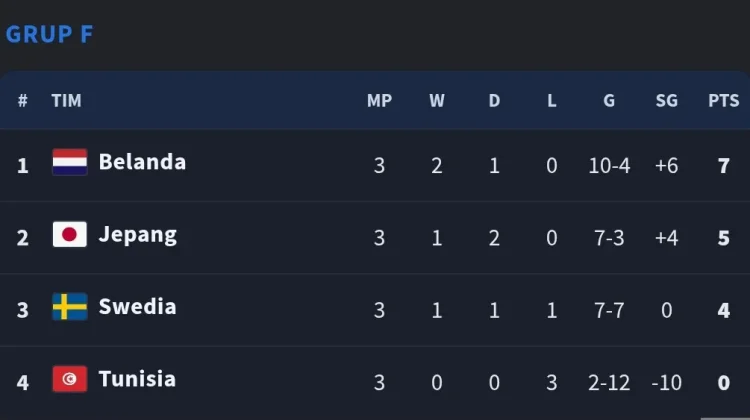This screenshot has height=420, width=750.
Task: Click Jepang's 5 points value
Action: (x=724, y=238)
